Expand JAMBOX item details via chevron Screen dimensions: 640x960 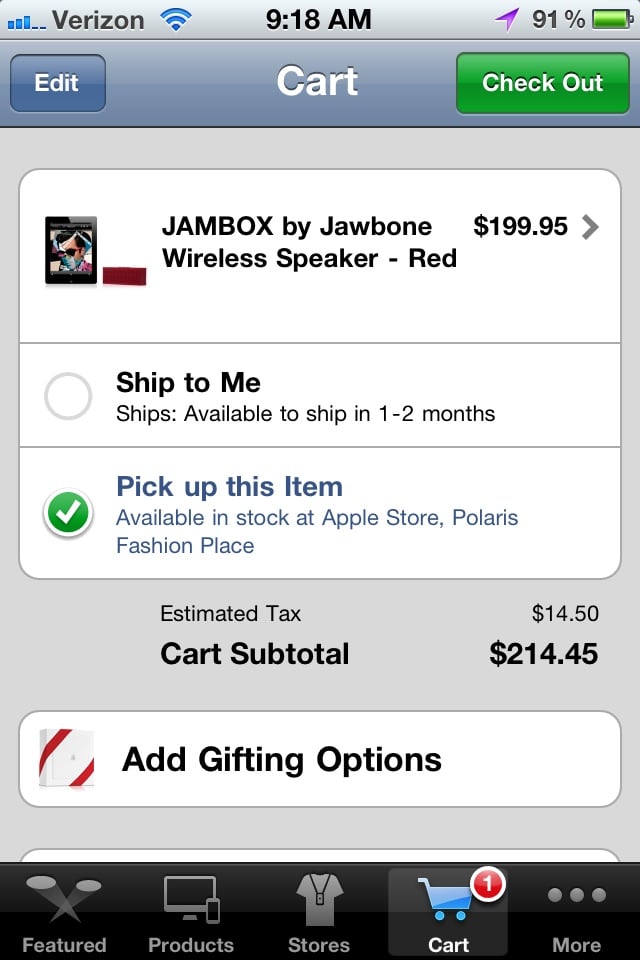[x=590, y=228]
